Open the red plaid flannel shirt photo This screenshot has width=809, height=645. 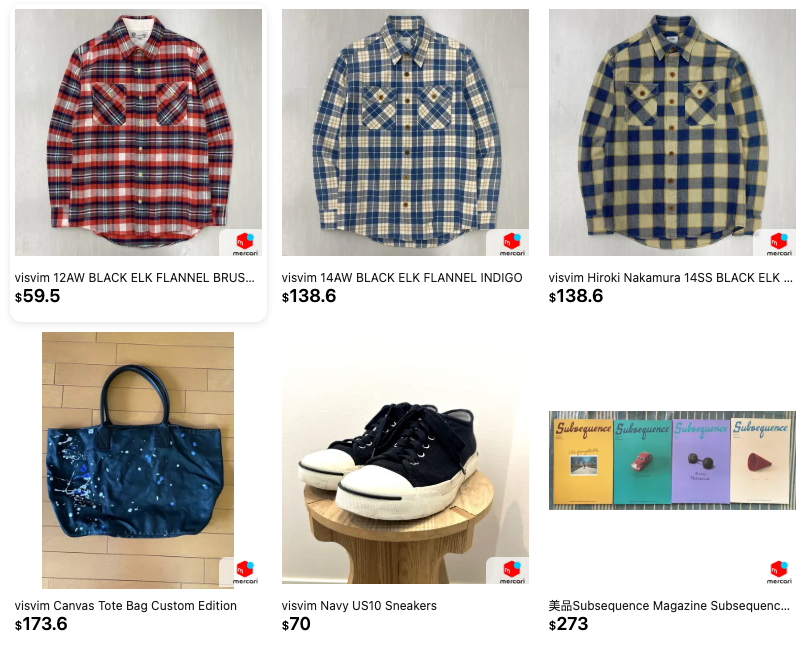pos(138,132)
